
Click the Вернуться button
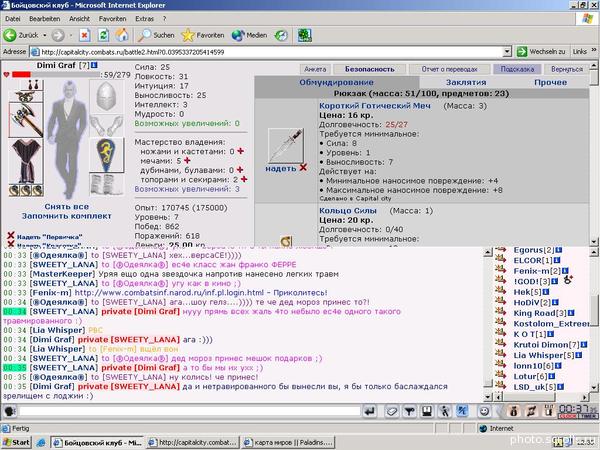click(x=567, y=69)
